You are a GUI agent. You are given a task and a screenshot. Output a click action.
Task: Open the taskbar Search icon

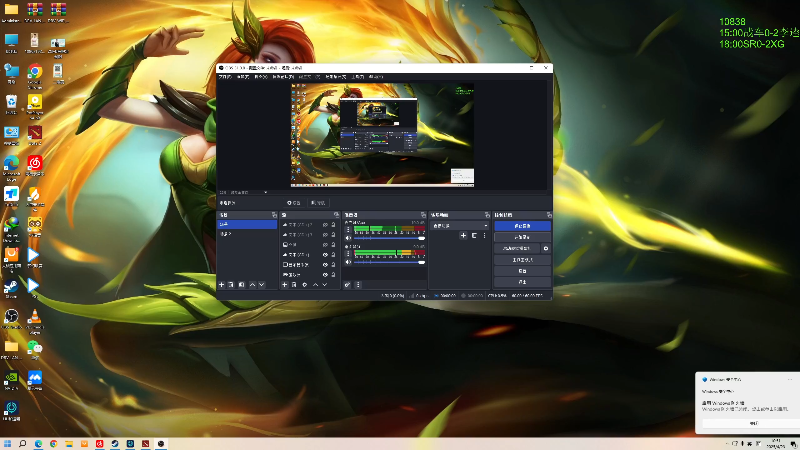22,444
